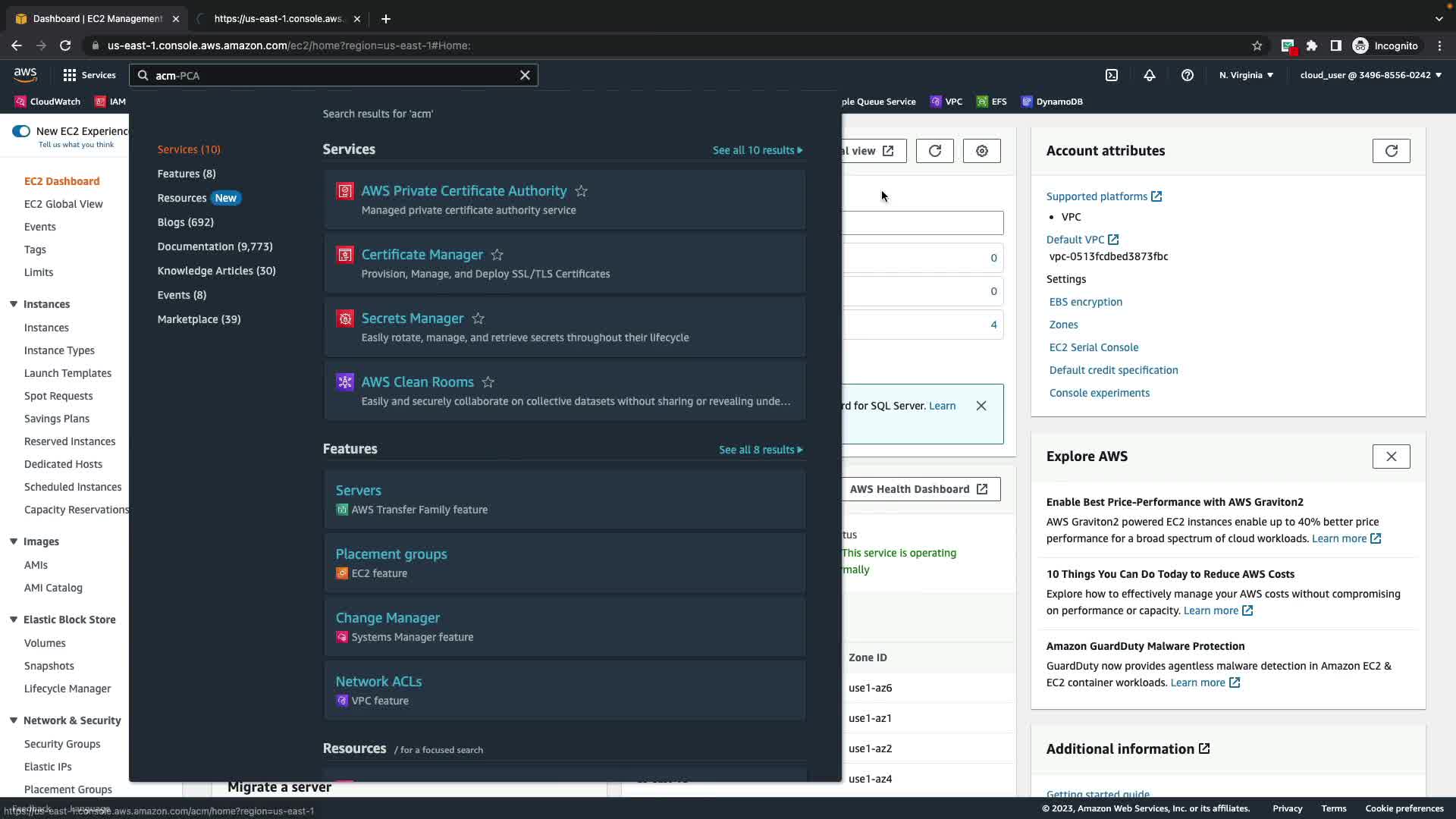Expand the cloud_user account menu

(1370, 75)
